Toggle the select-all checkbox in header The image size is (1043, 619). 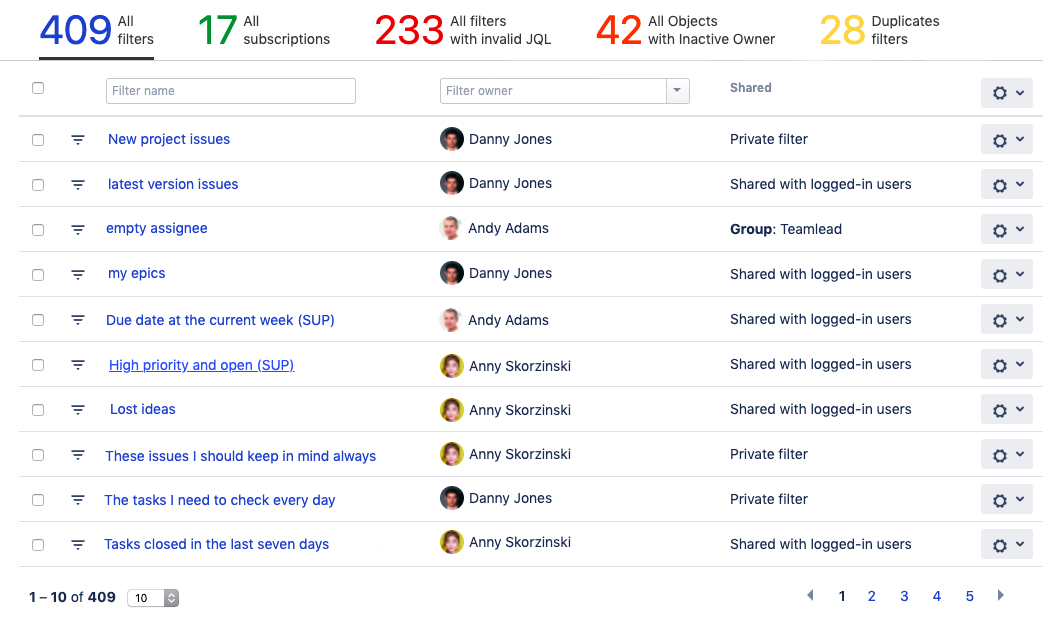point(38,88)
